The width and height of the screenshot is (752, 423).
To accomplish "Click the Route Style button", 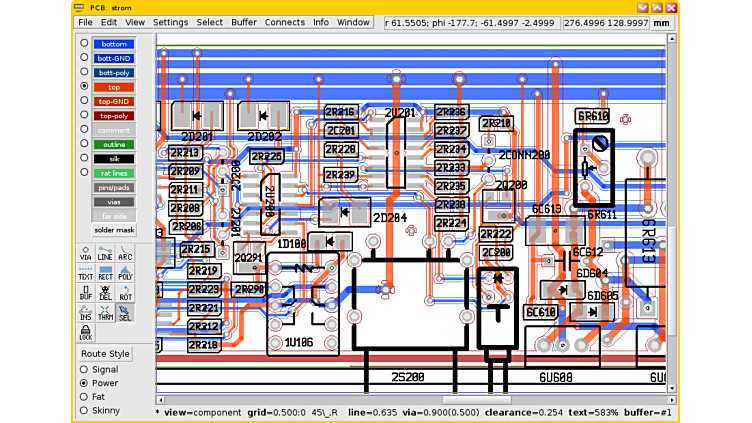I will point(106,354).
